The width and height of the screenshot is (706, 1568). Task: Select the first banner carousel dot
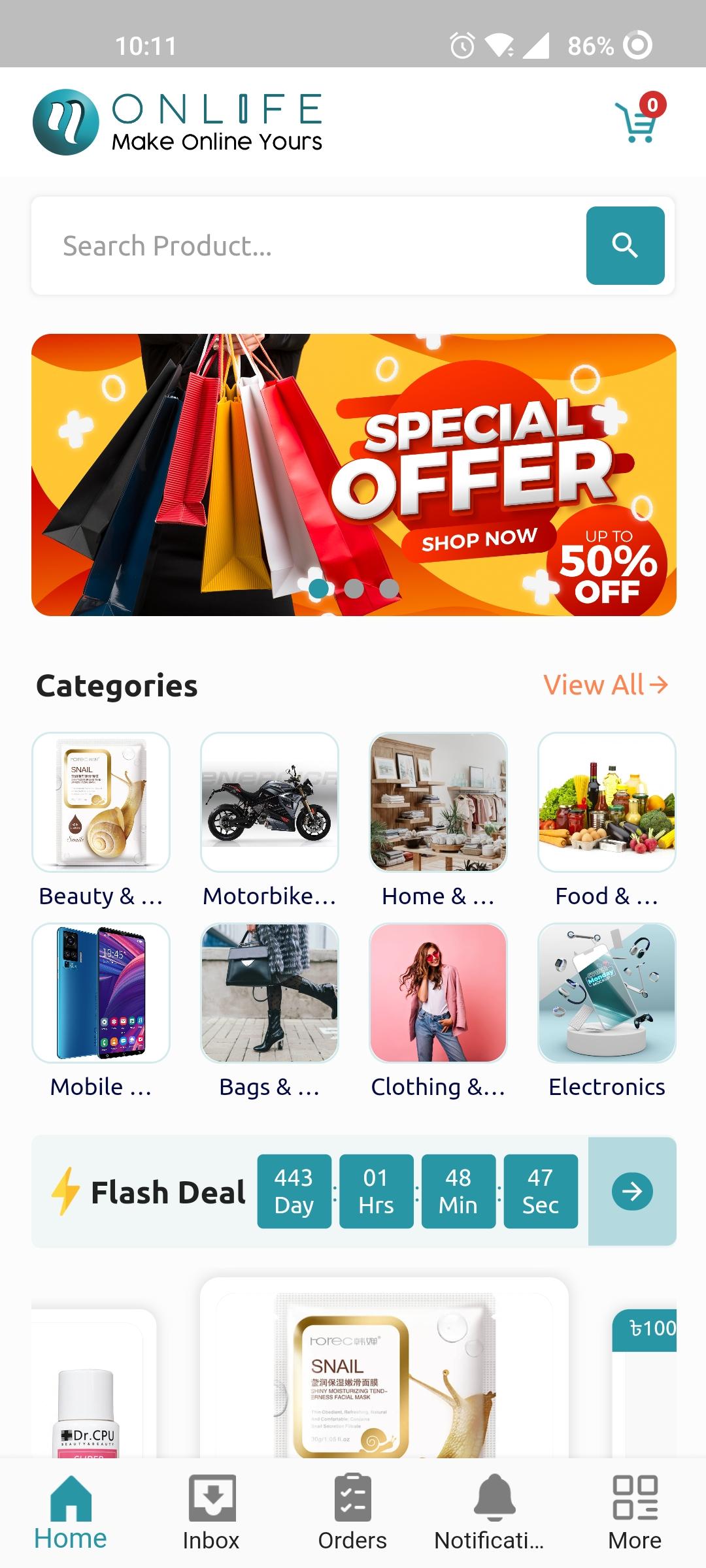tap(318, 589)
